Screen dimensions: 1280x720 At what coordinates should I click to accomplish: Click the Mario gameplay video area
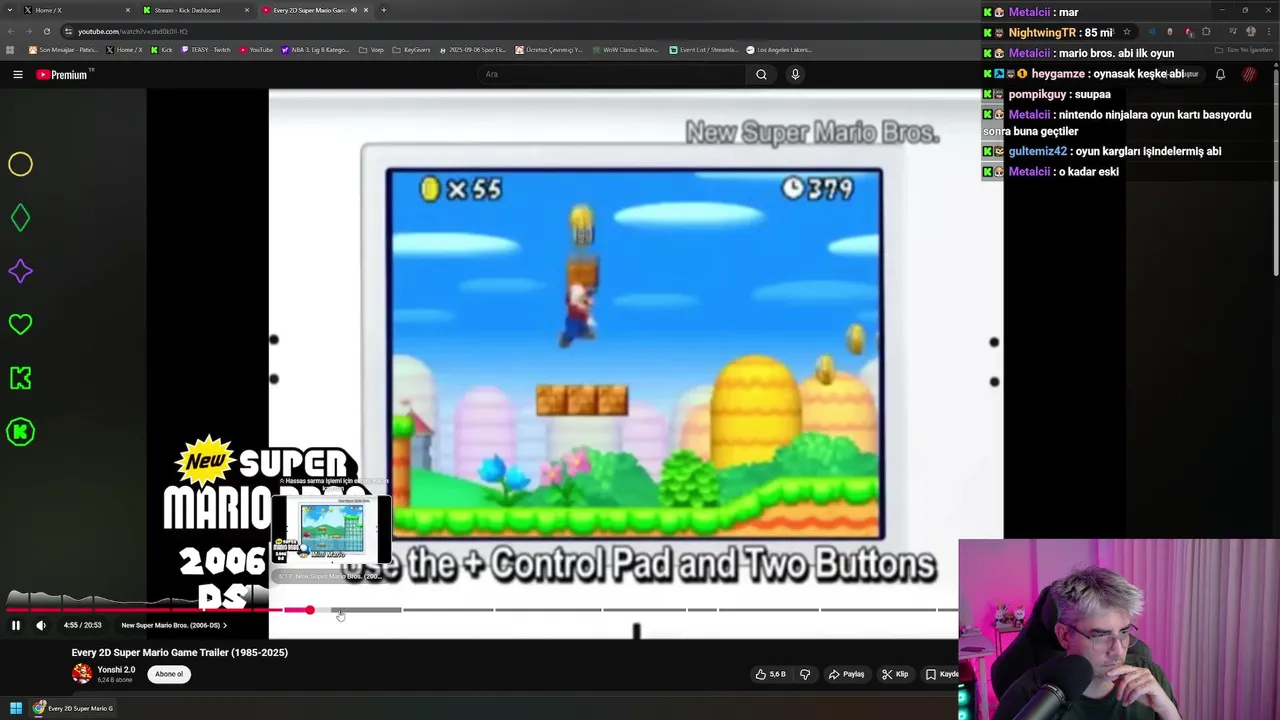coord(634,354)
